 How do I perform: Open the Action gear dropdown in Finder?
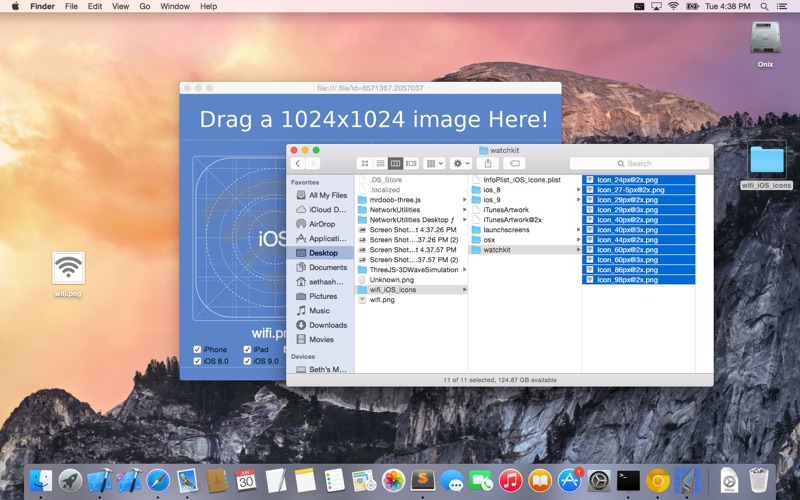point(461,163)
